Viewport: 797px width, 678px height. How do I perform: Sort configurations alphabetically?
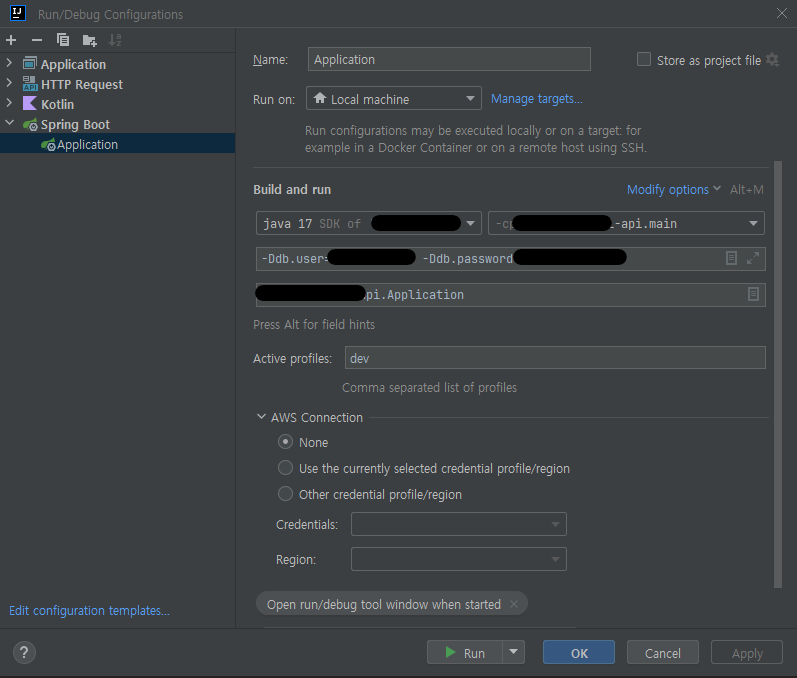pyautogui.click(x=115, y=40)
